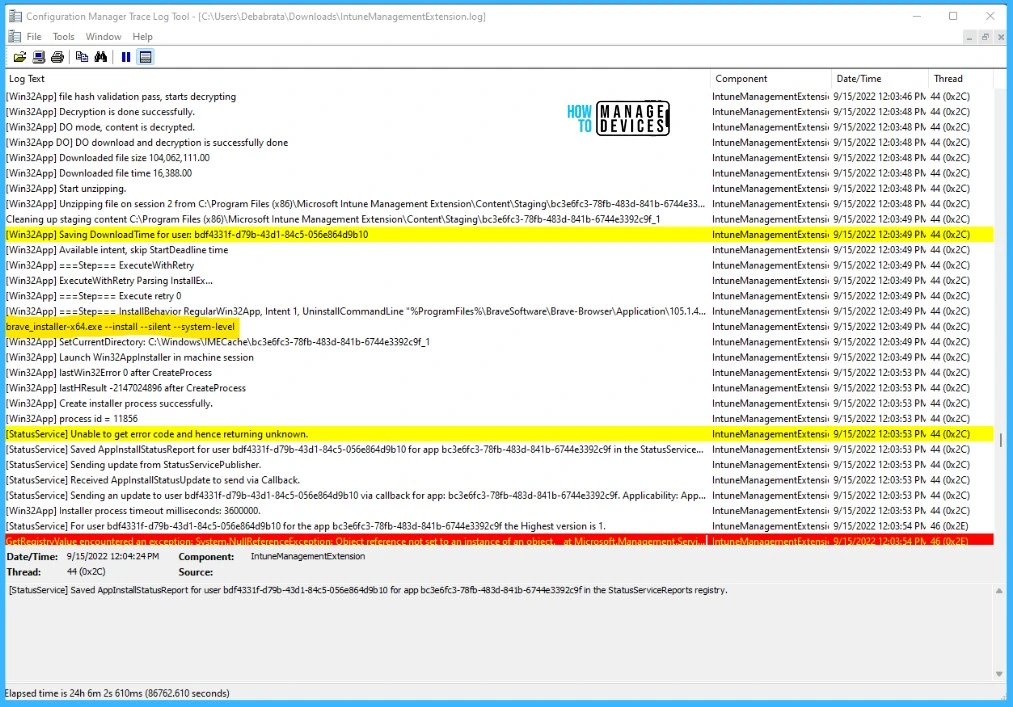This screenshot has width=1013, height=707.
Task: Open the Help menu
Action: click(143, 37)
